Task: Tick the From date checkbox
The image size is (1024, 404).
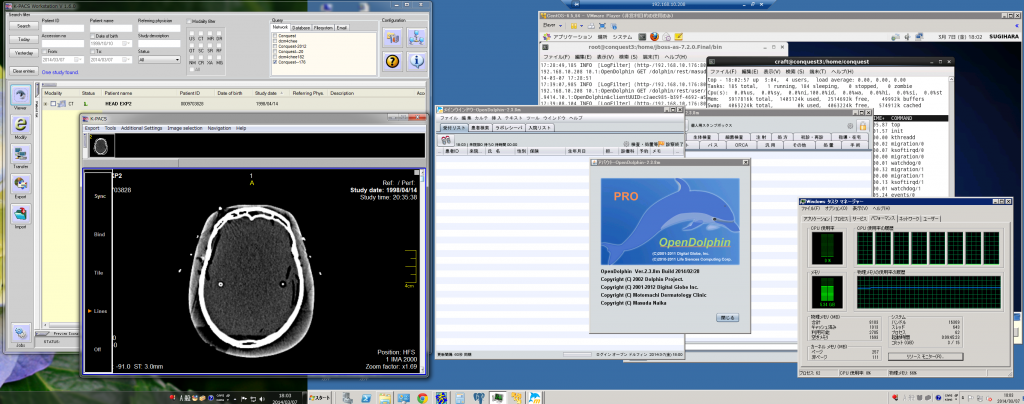Action: point(44,51)
